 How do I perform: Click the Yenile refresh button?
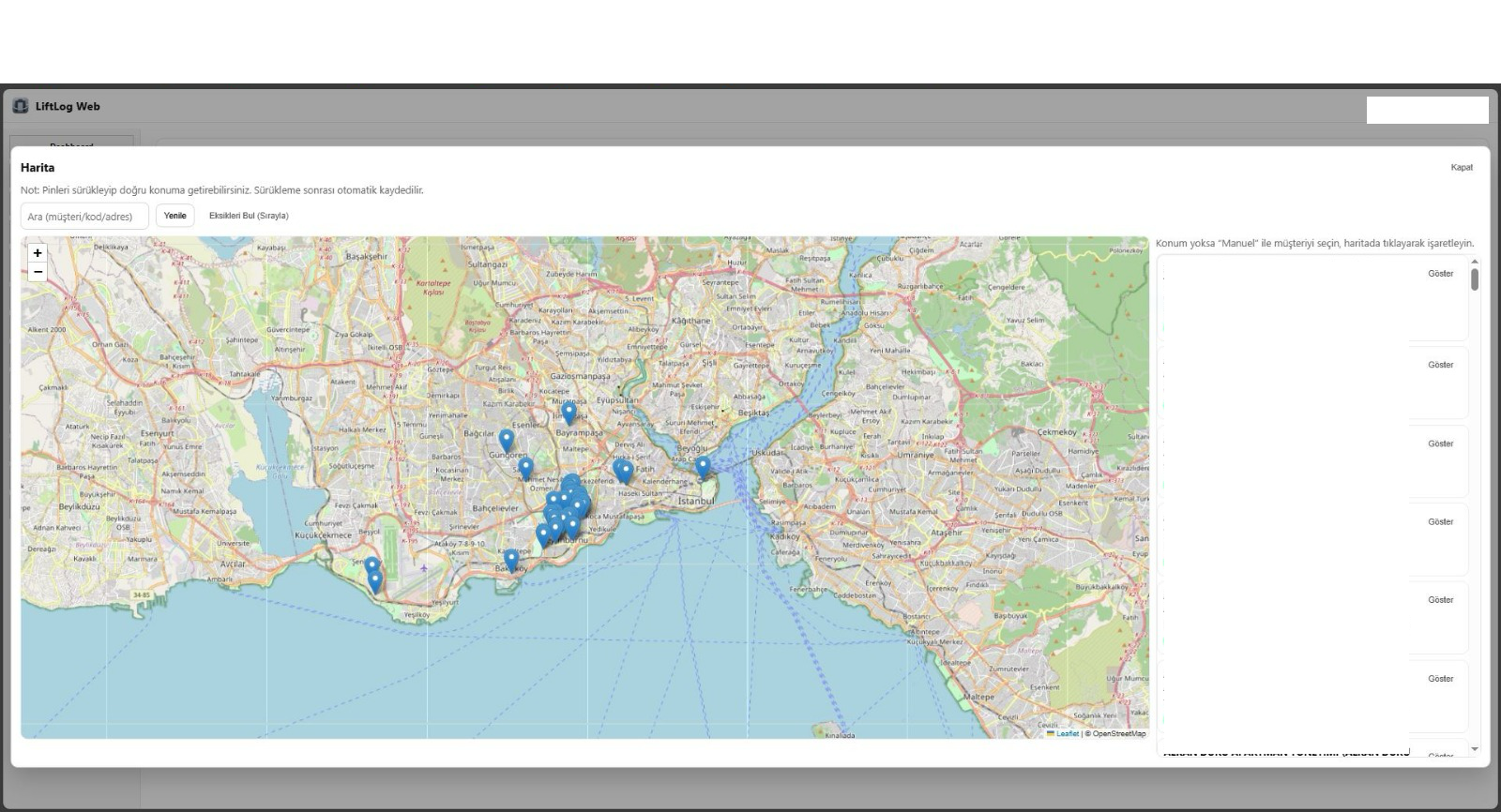(x=174, y=216)
